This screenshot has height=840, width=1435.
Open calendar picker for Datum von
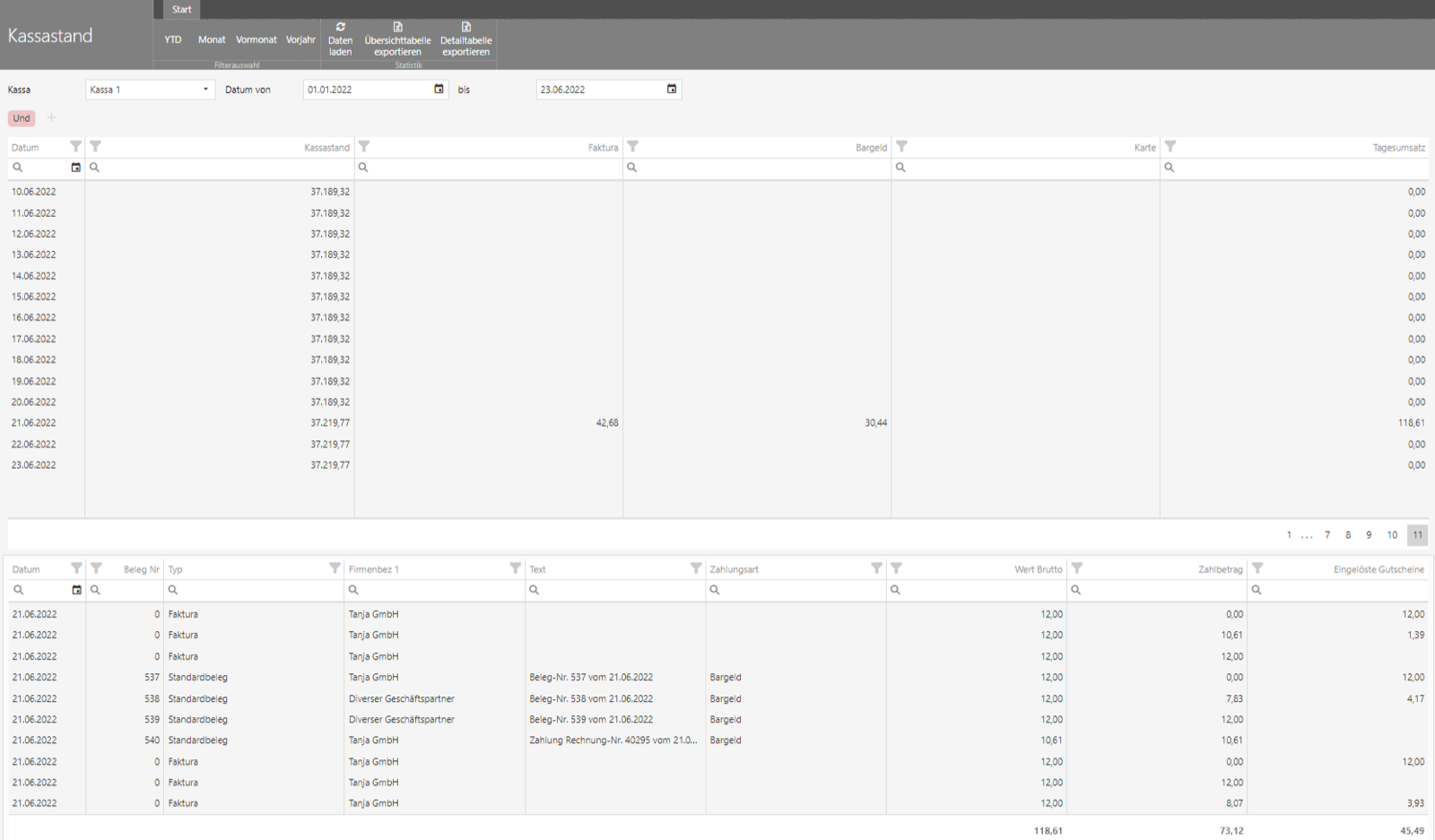(439, 89)
